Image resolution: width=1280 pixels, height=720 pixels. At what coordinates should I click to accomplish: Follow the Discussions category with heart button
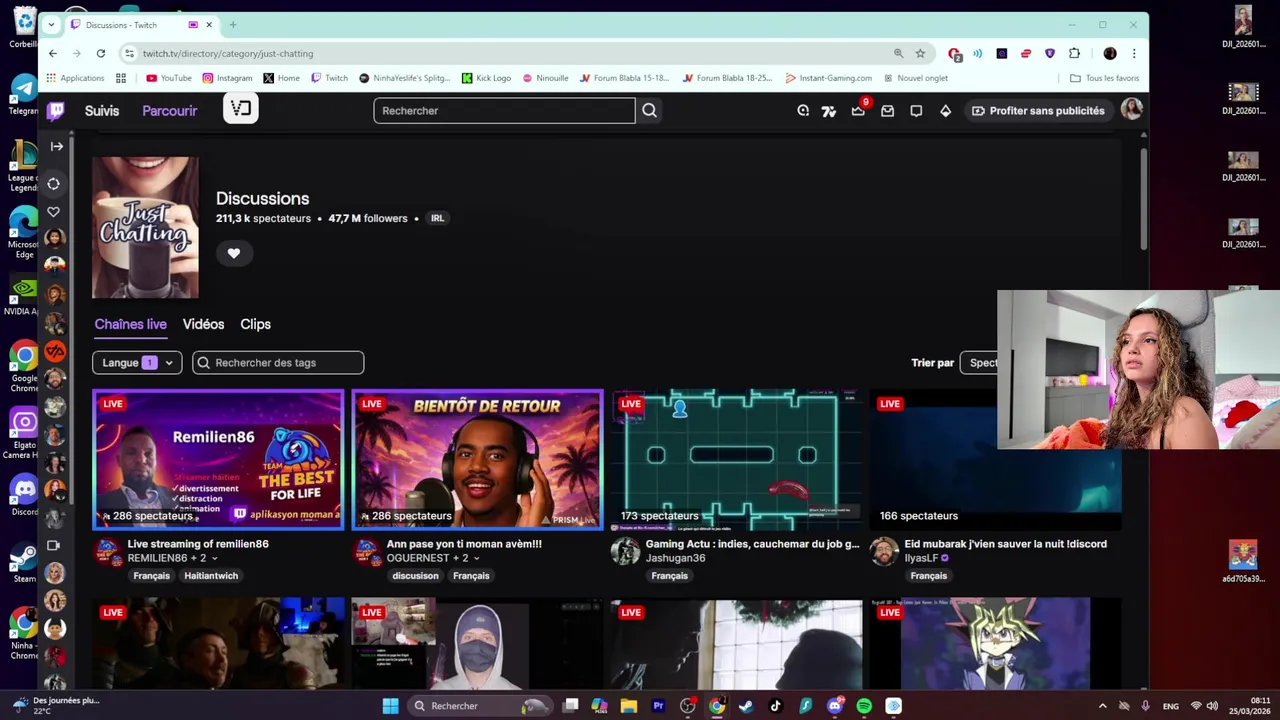[234, 253]
